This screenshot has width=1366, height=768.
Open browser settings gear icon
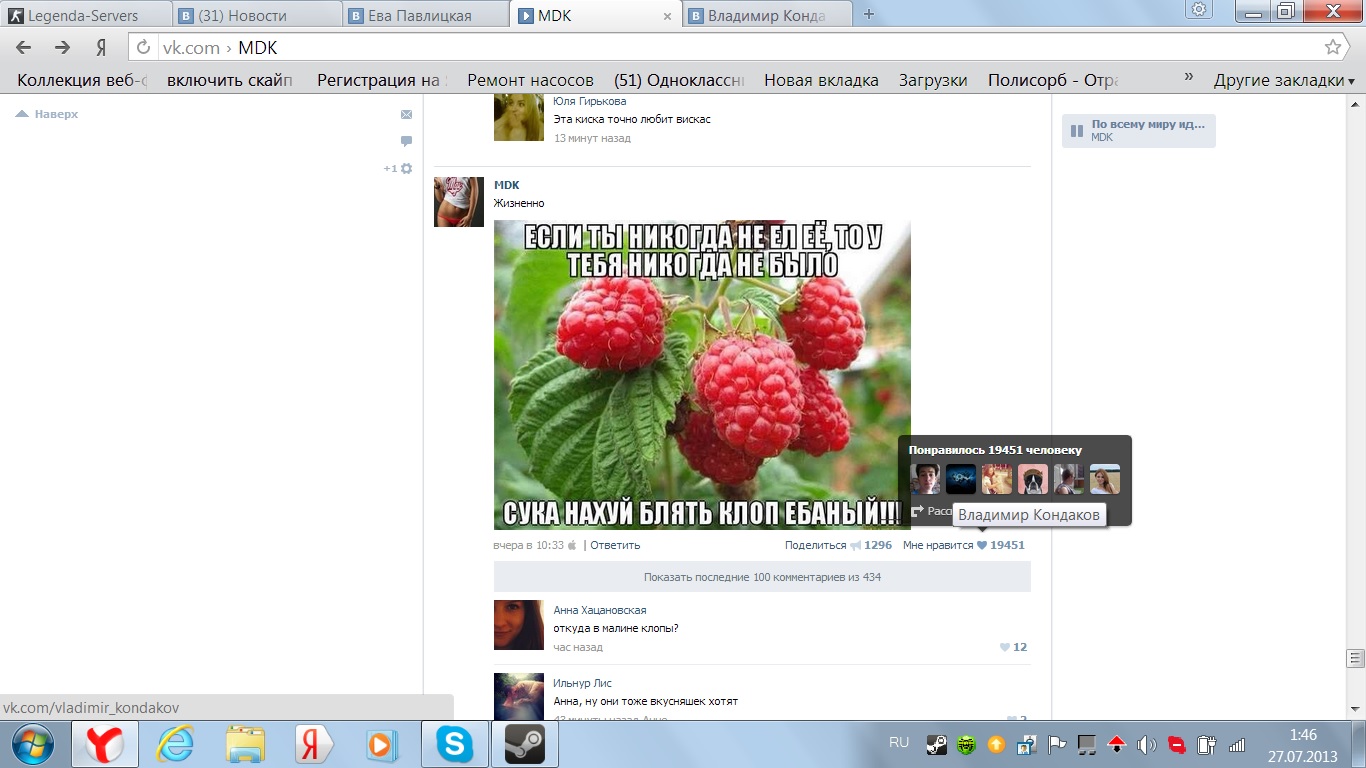coord(1200,10)
